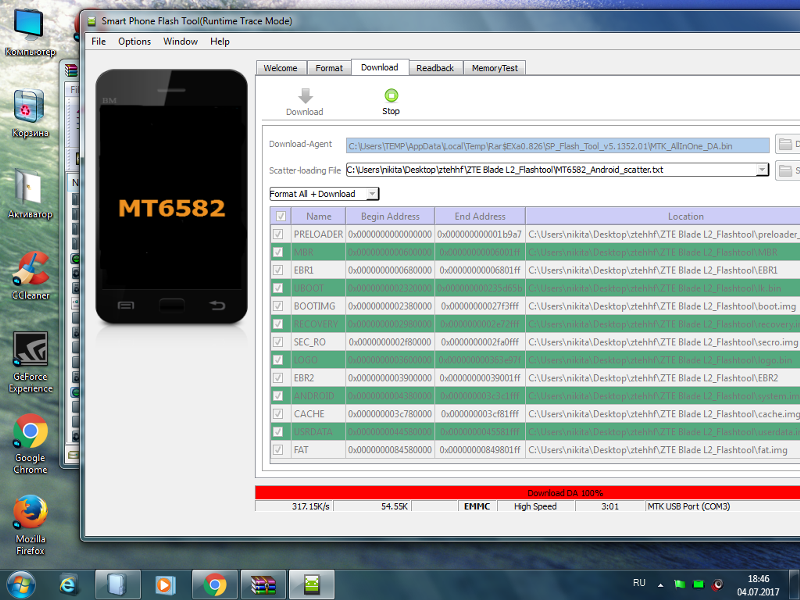
Task: Open the File menu
Action: coord(98,41)
